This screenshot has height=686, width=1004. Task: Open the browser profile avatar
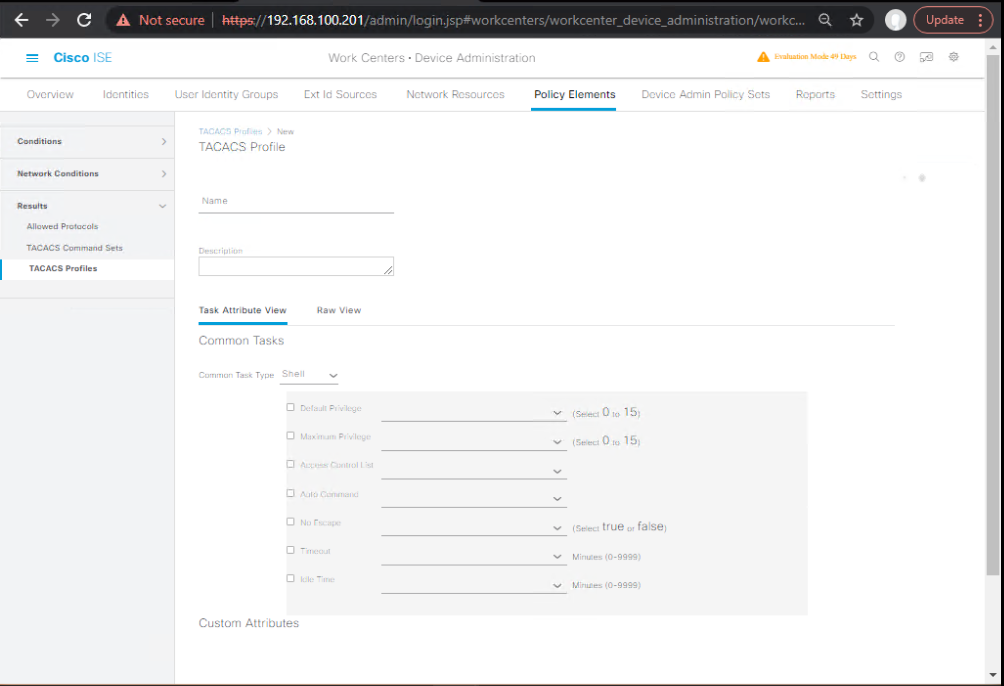[x=895, y=20]
